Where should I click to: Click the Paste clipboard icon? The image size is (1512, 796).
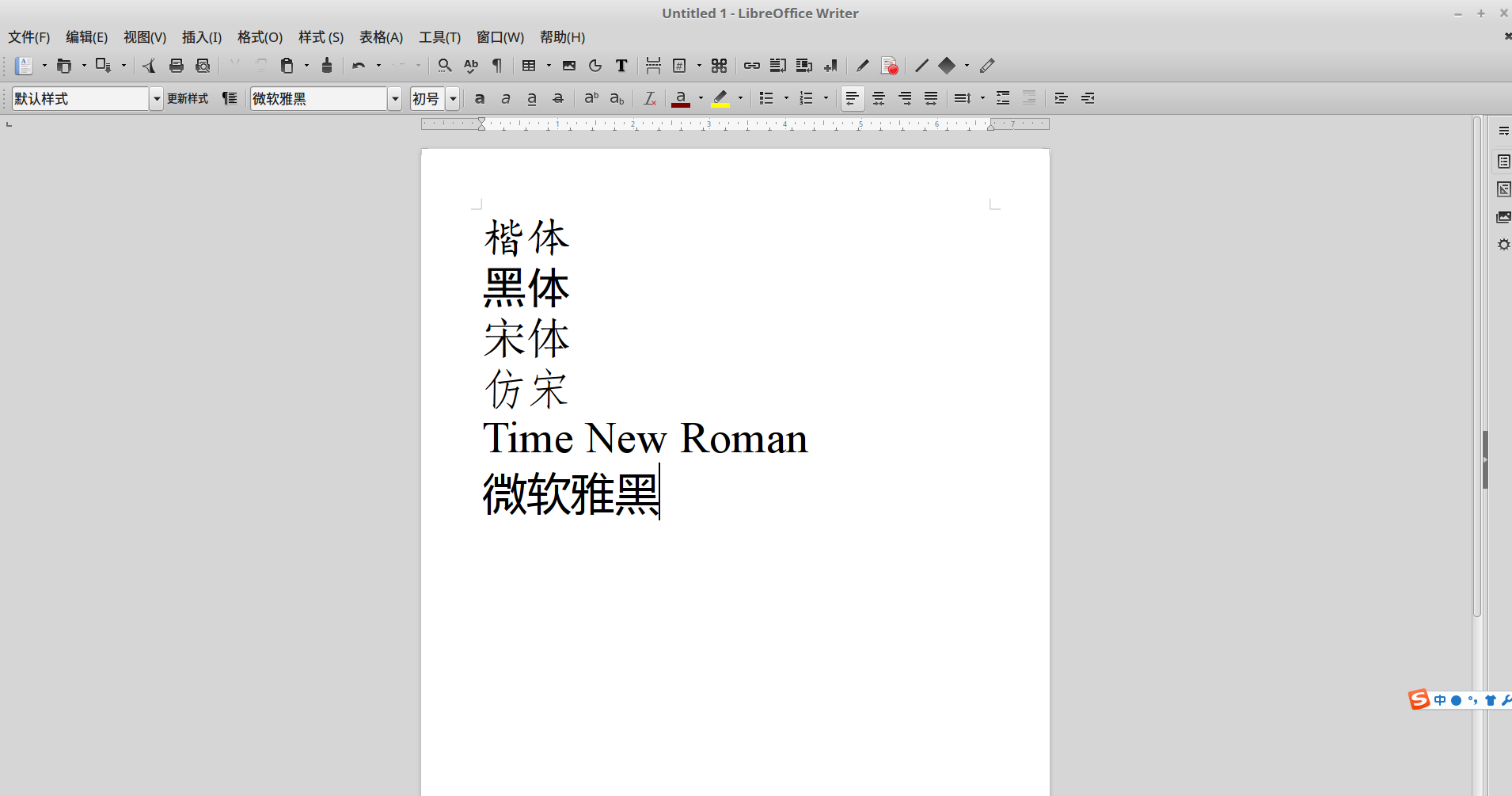tap(287, 66)
